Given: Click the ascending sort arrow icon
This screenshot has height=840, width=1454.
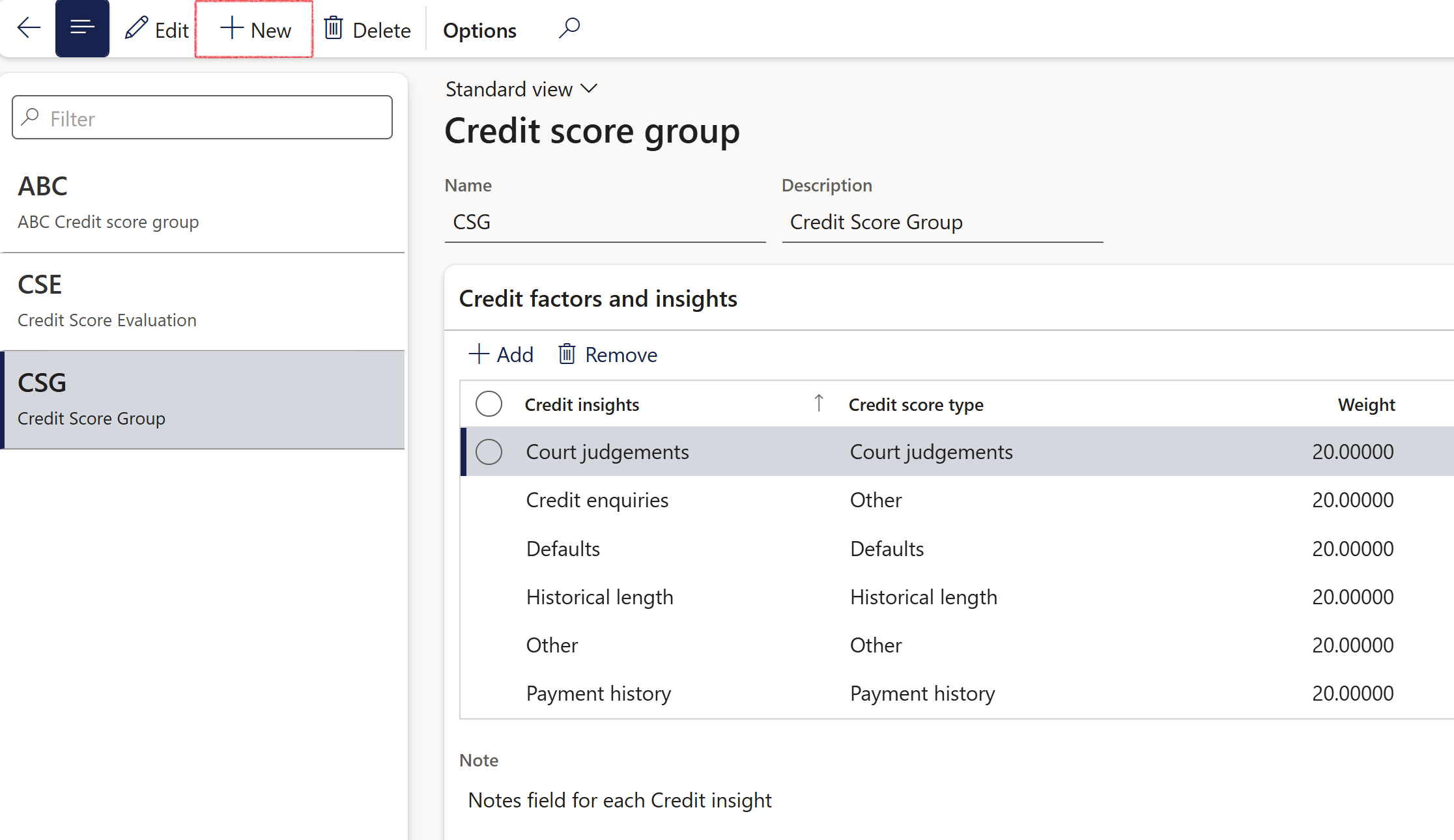Looking at the screenshot, I should [x=819, y=403].
